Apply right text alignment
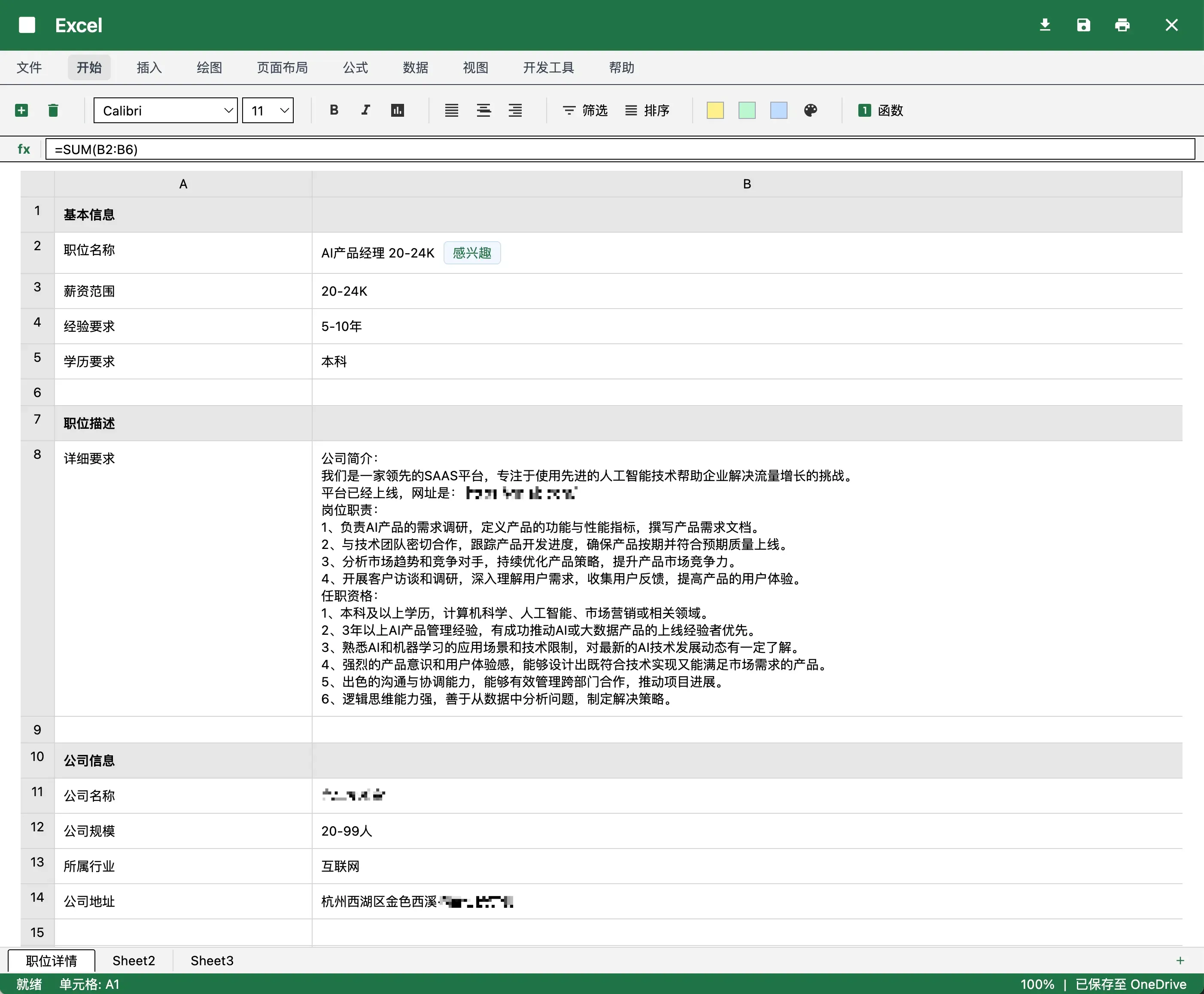This screenshot has height=994, width=1204. point(515,110)
